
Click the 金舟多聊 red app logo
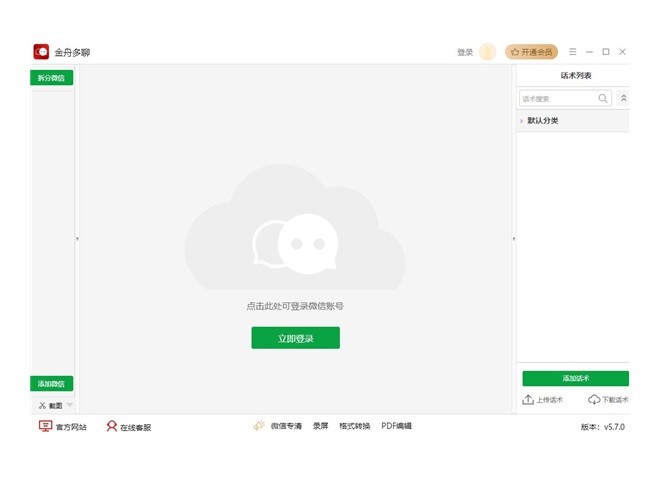coord(41,52)
